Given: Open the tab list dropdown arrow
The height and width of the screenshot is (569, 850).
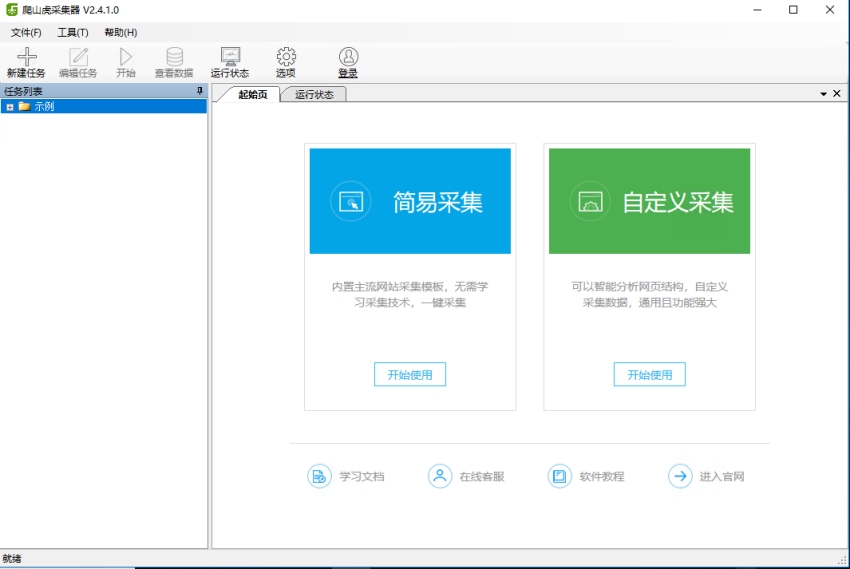Looking at the screenshot, I should coord(823,94).
